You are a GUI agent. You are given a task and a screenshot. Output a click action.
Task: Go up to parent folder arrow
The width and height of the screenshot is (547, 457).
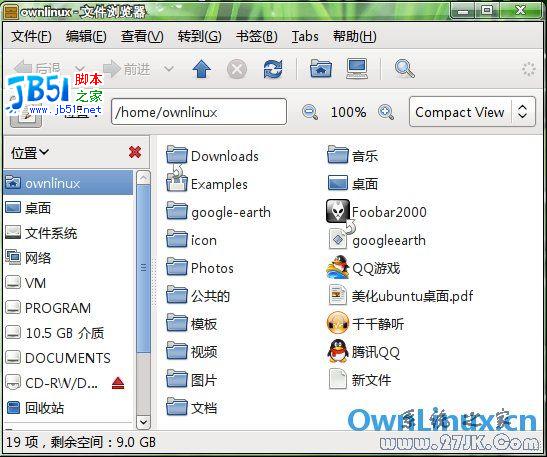[201, 69]
